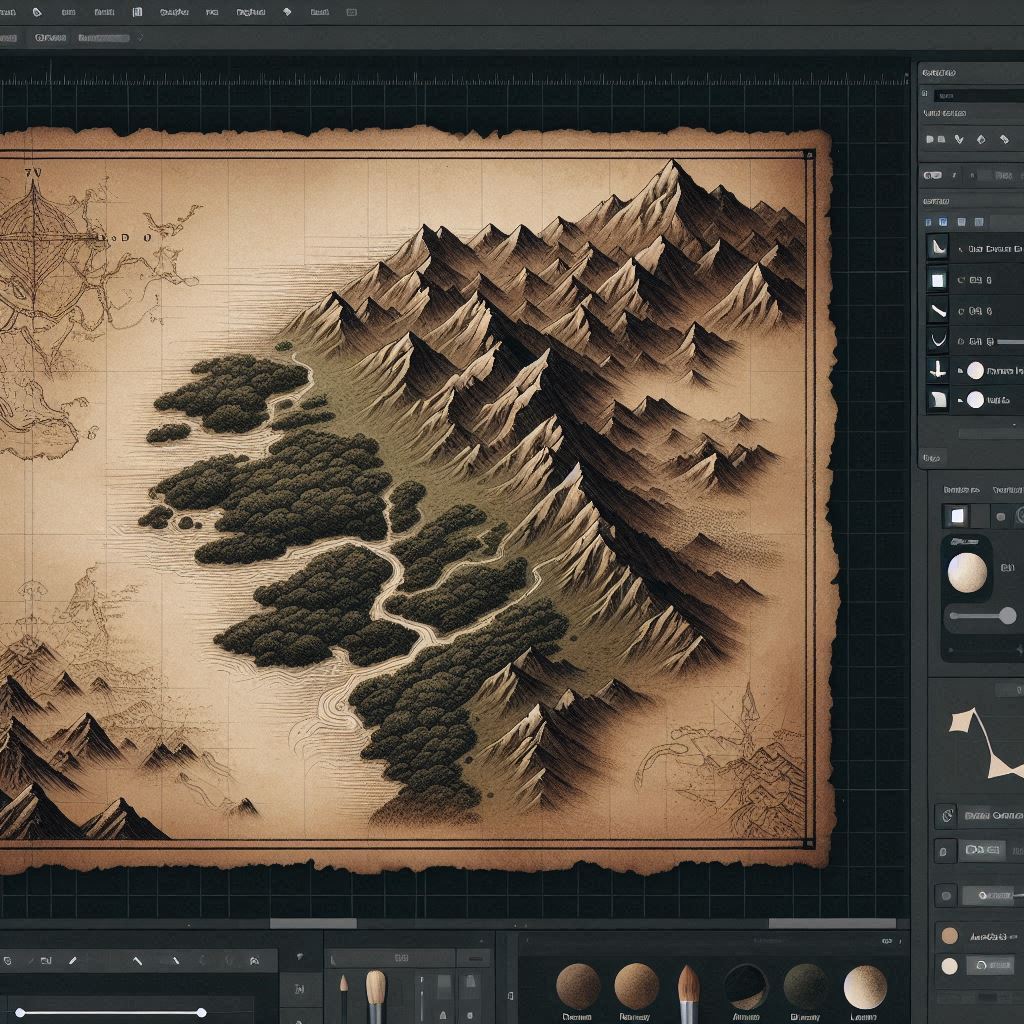Screen dimensions: 1024x1024
Task: Click the slanted tag icon at the end of the right panel icon row
Action: click(x=1004, y=139)
